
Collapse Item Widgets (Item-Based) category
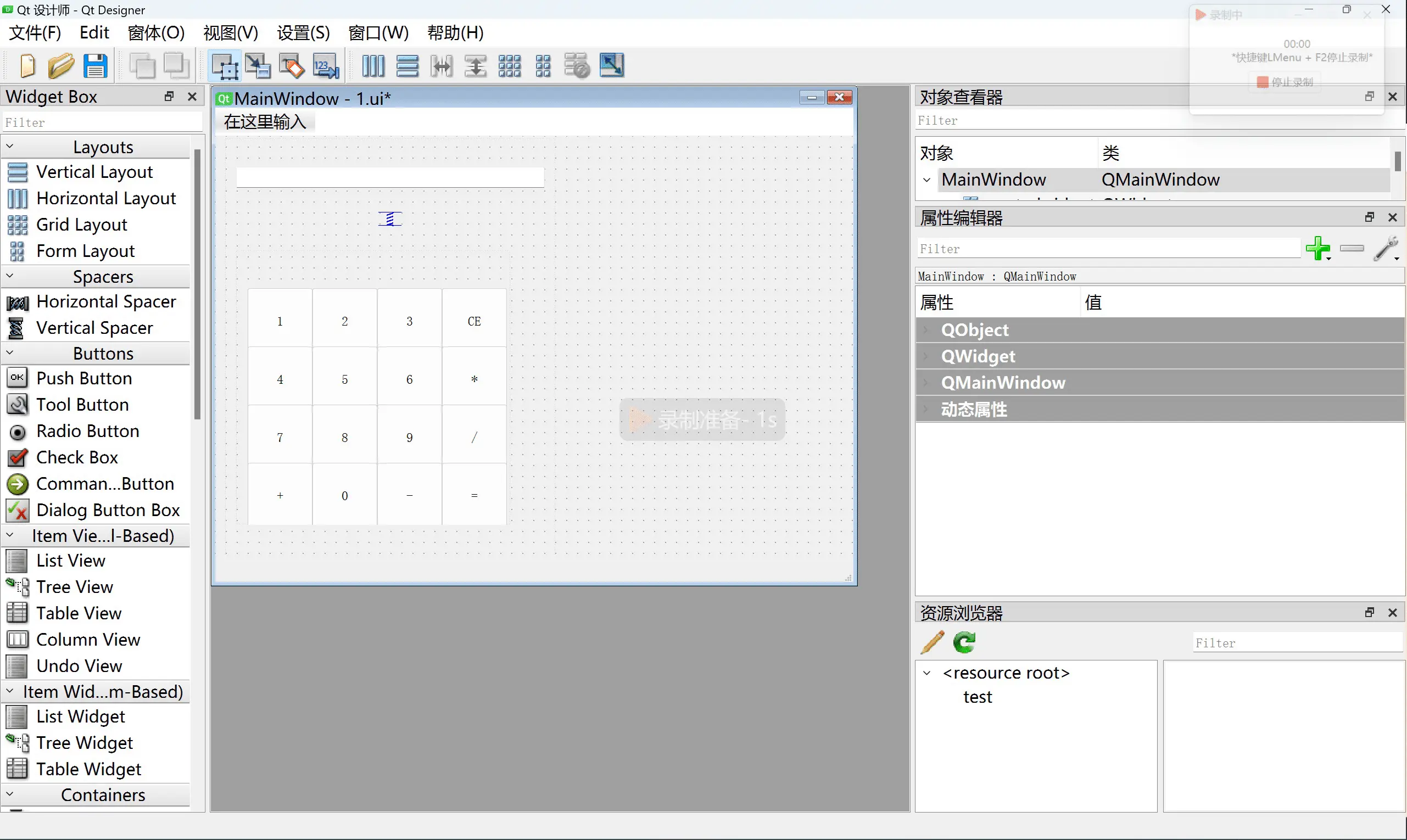10,691
